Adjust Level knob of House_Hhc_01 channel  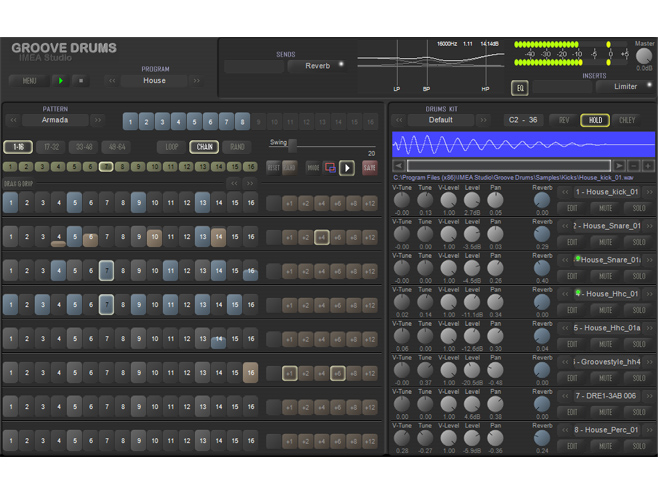tap(472, 302)
